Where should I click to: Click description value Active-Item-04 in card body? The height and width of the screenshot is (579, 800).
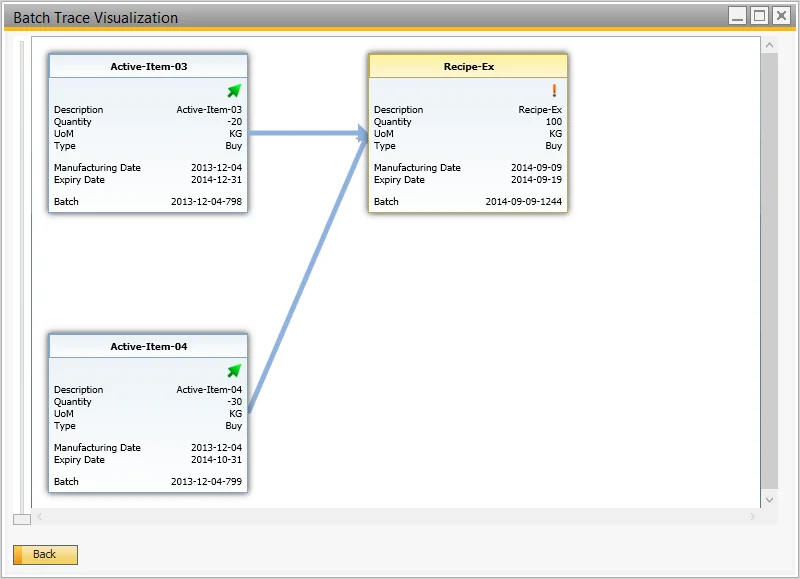click(209, 390)
